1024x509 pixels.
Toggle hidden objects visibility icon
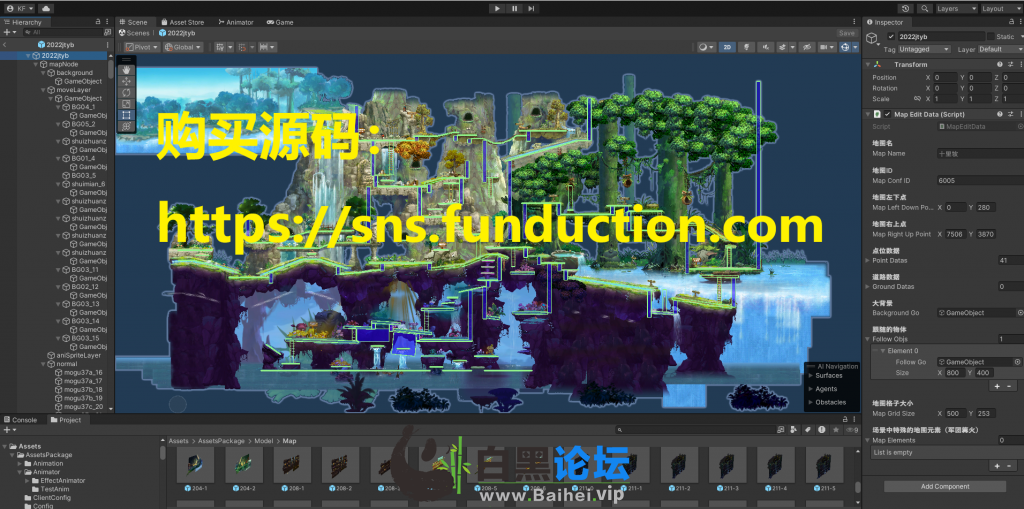[x=807, y=47]
